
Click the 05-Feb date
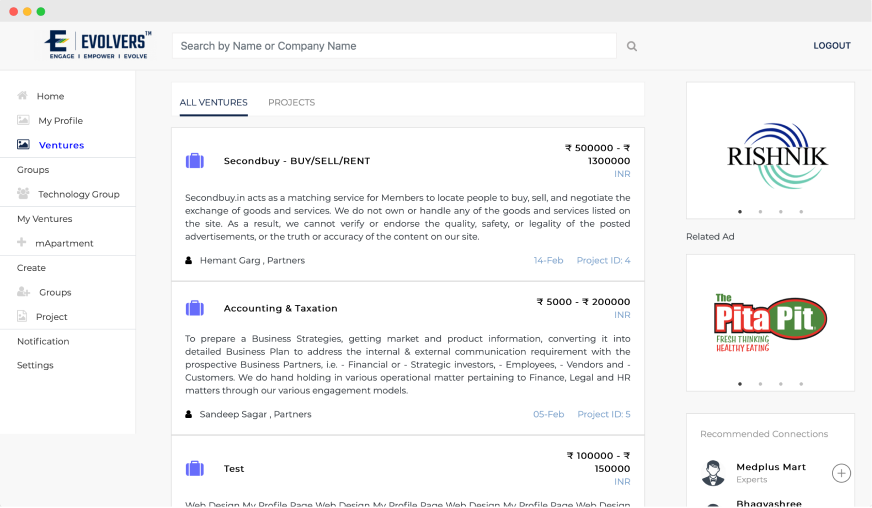[x=548, y=414]
